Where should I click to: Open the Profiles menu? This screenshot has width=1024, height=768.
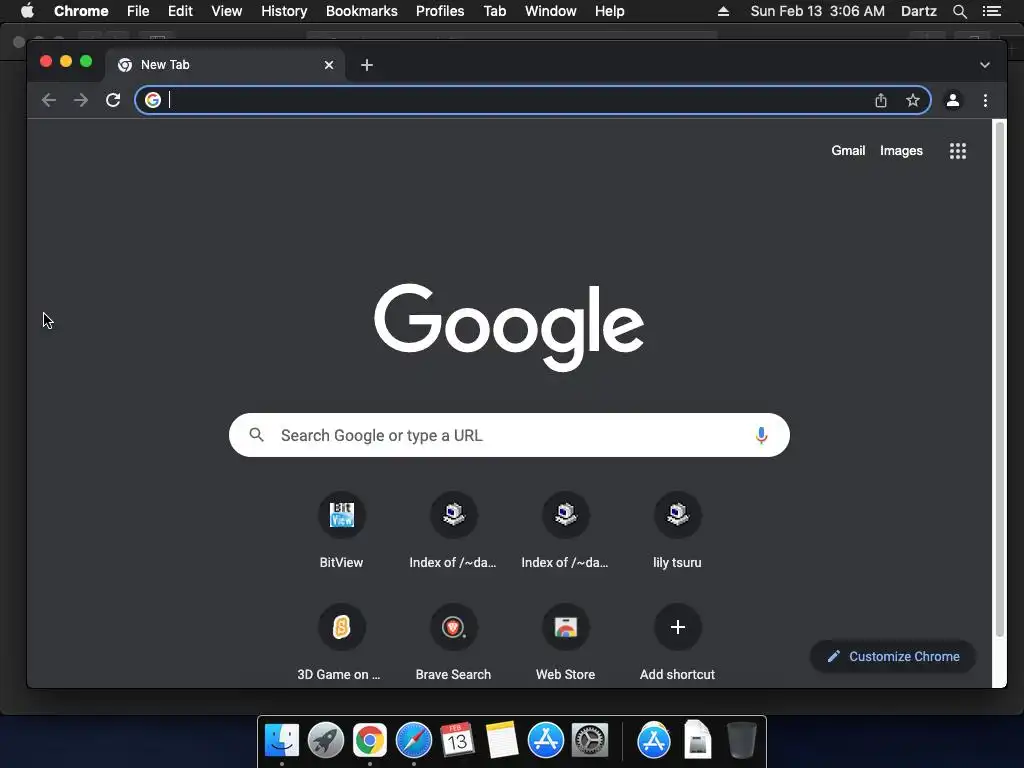click(440, 11)
